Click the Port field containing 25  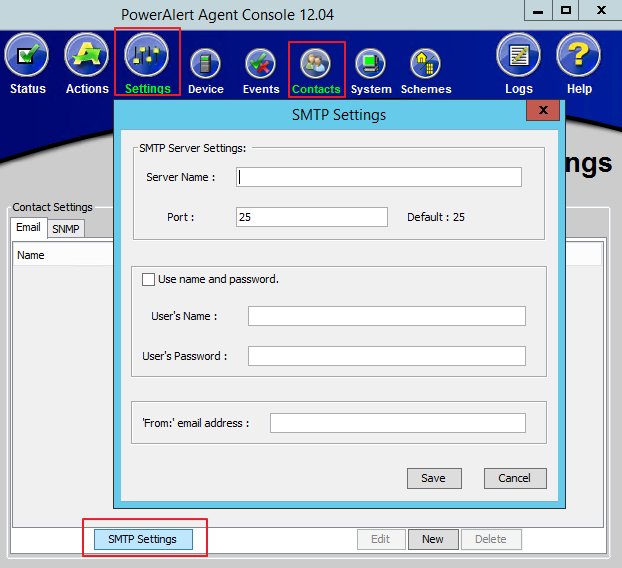(x=312, y=217)
